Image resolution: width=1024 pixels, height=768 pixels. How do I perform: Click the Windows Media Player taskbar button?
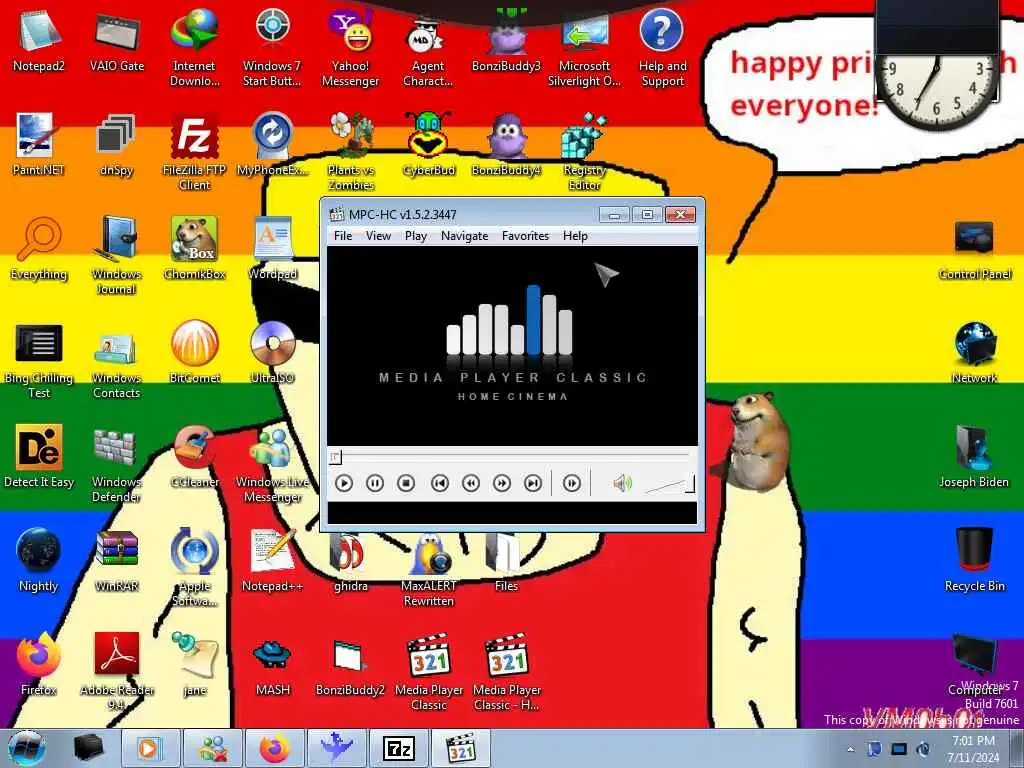tap(150, 748)
